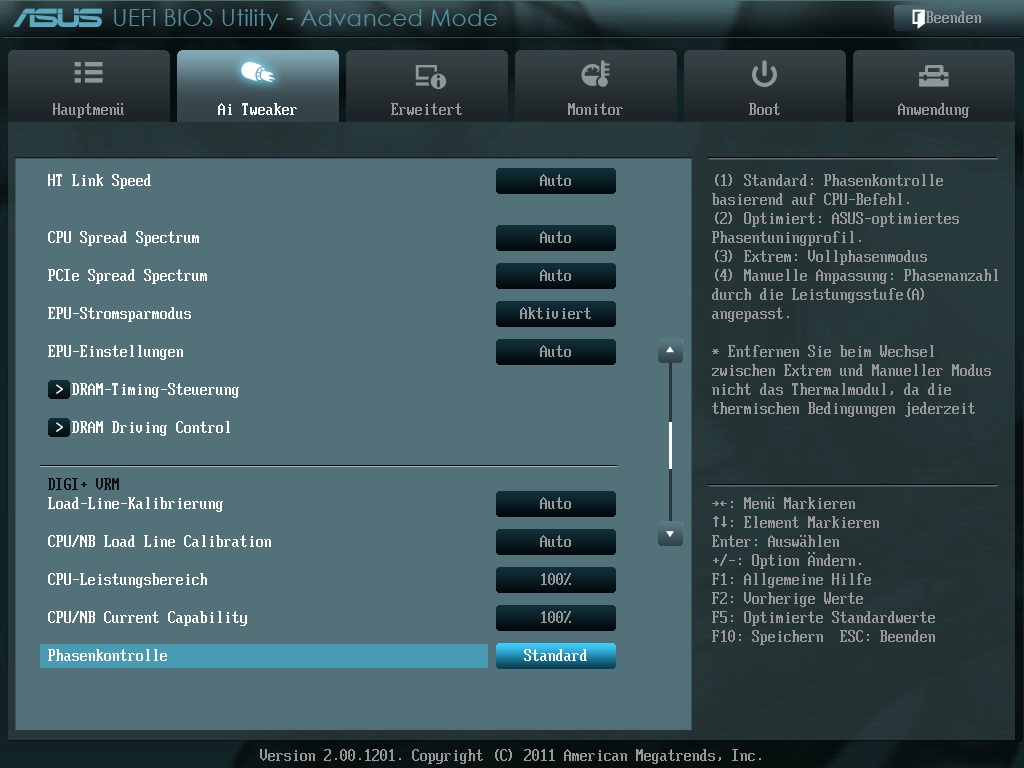The width and height of the screenshot is (1024, 768).
Task: Change CPU/NB Current Capability 100% value
Action: [556, 618]
